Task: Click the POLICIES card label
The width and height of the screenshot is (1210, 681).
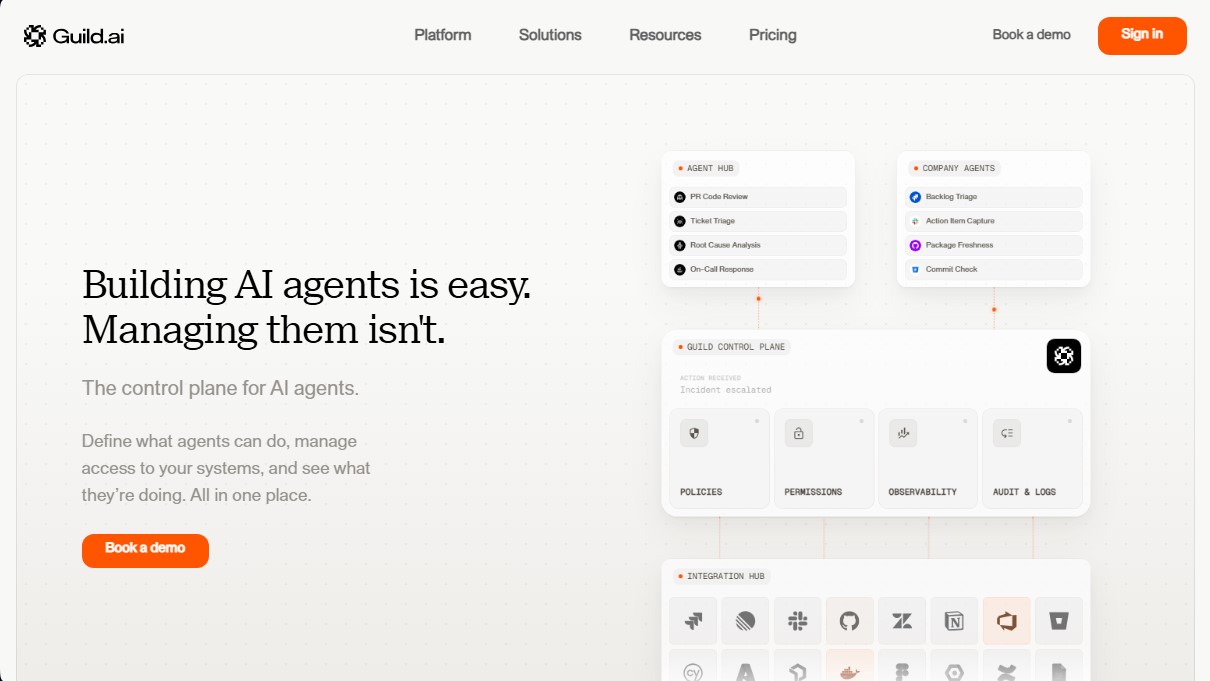Action: [701, 492]
